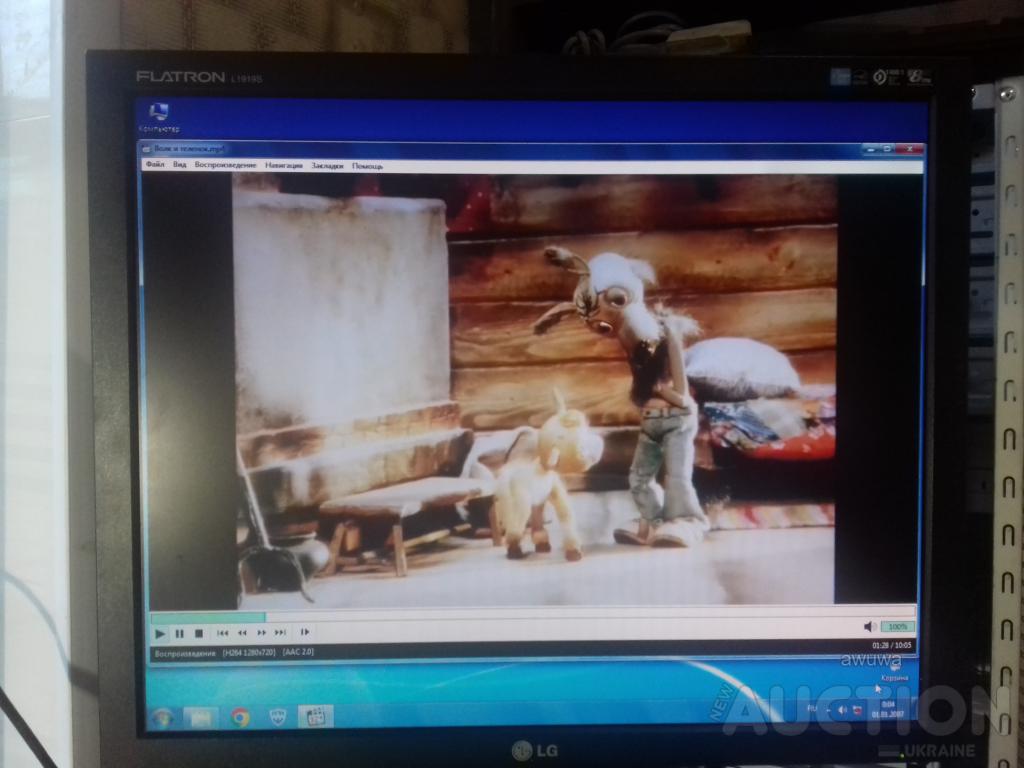Viewport: 1024px width, 768px height.
Task: Click the media player taskbar button
Action: tap(315, 716)
